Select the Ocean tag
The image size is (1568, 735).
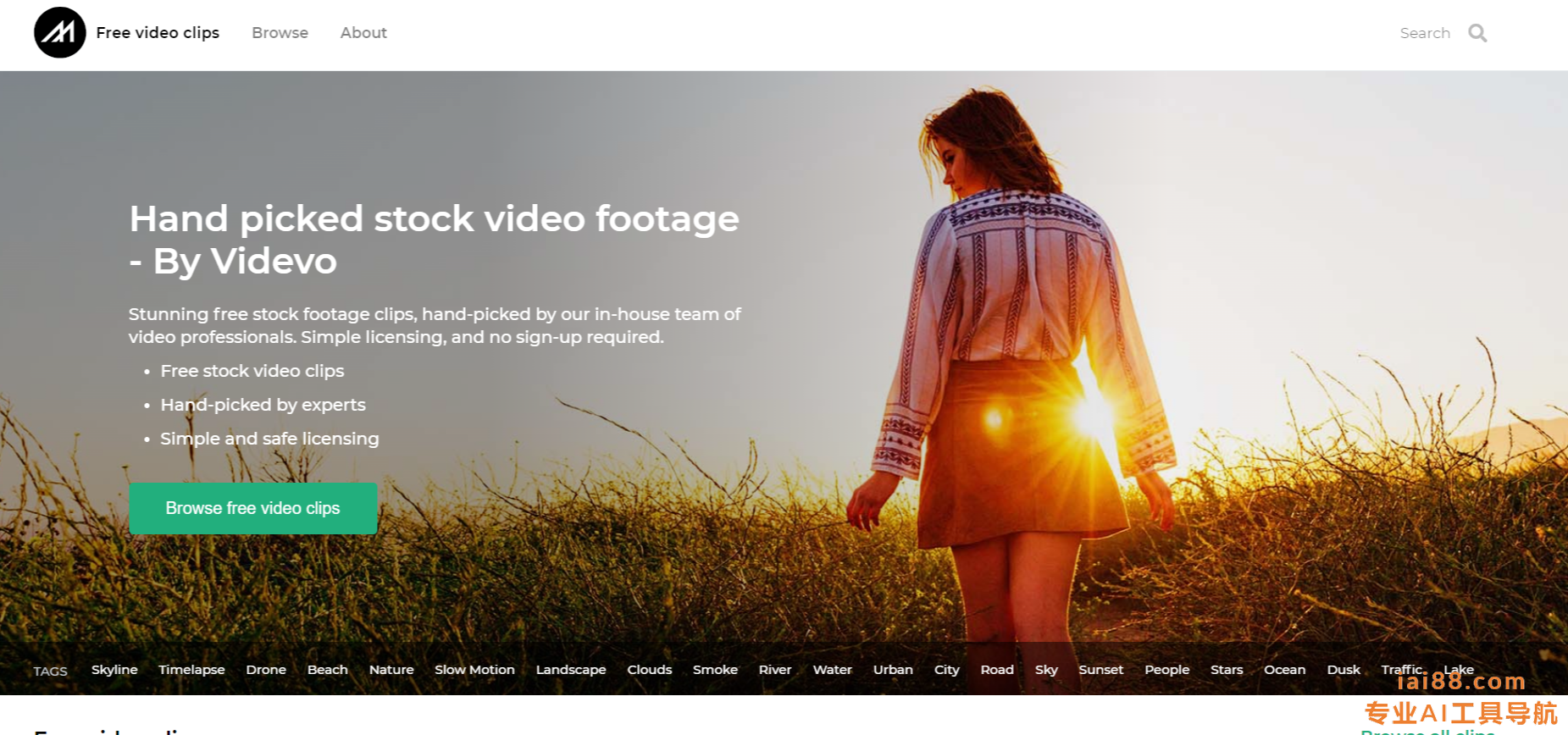point(1284,669)
